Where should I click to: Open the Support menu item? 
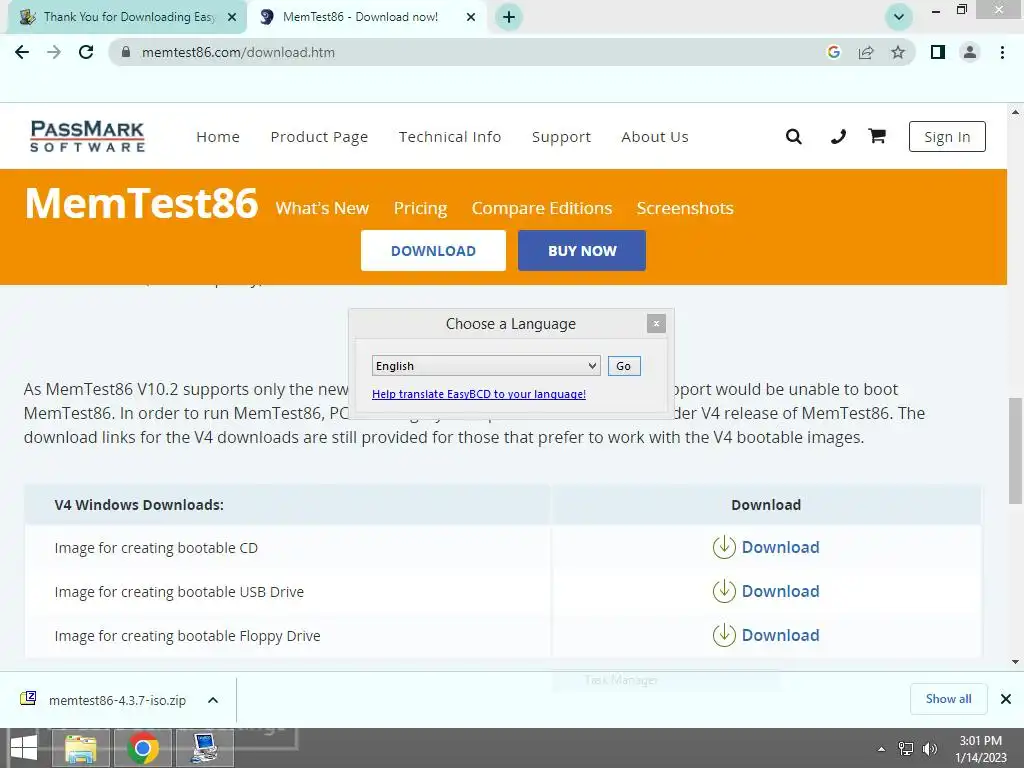coord(561,137)
